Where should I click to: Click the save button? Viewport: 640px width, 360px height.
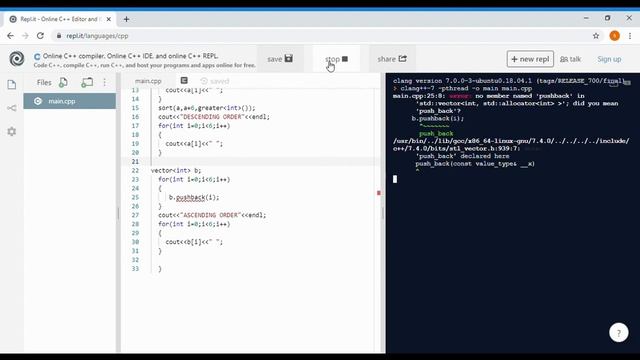280,59
